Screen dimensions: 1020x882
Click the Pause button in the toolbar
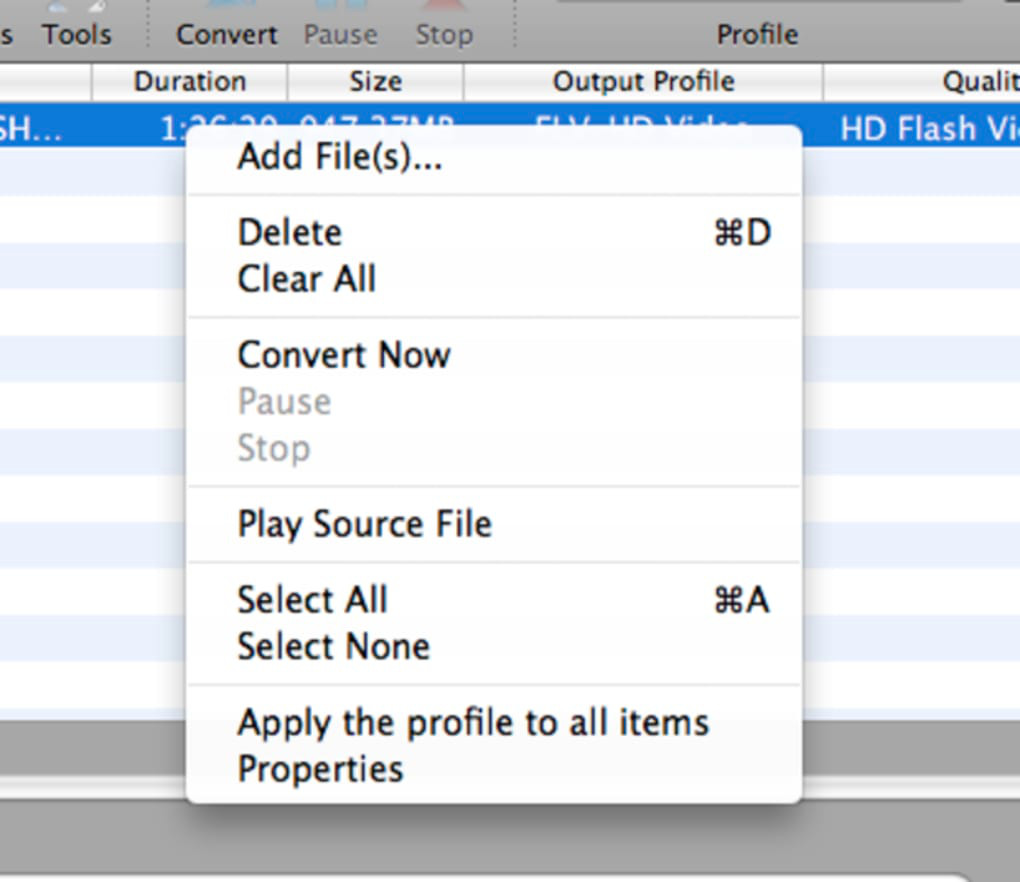coord(340,34)
